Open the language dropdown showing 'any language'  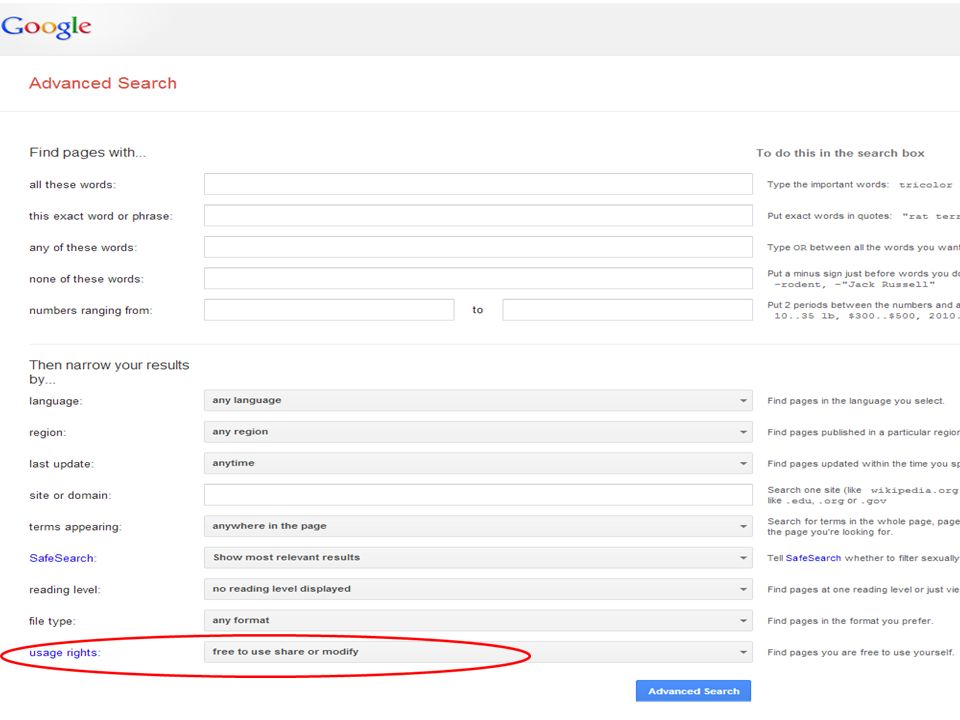pyautogui.click(x=478, y=400)
